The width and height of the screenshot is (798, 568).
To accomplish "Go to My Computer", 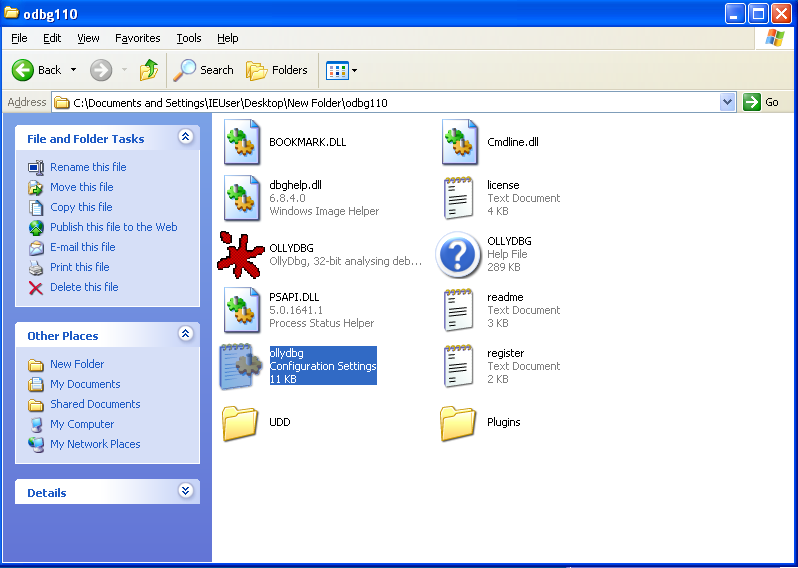I will [x=82, y=424].
